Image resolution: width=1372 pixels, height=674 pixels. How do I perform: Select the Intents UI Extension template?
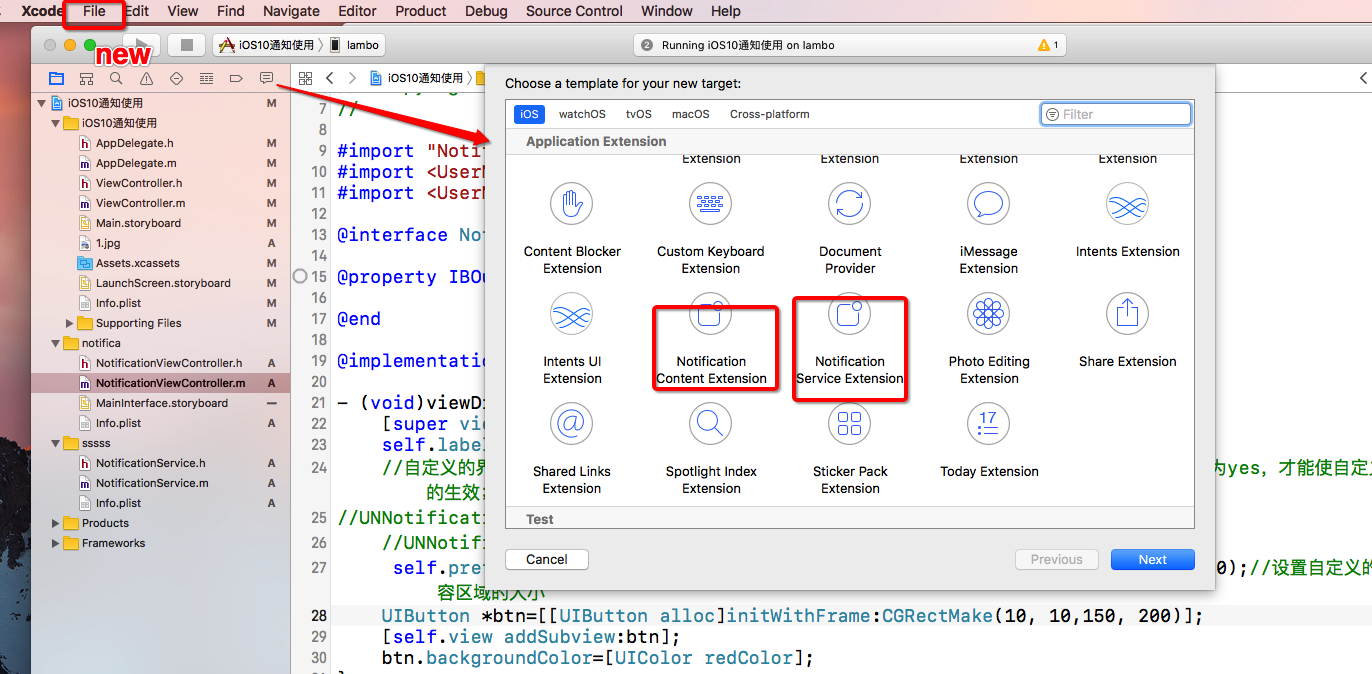pyautogui.click(x=572, y=340)
